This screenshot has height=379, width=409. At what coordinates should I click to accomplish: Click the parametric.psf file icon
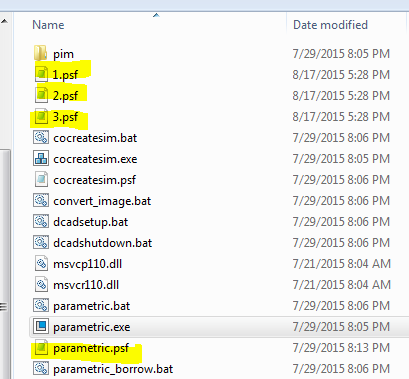coord(41,348)
